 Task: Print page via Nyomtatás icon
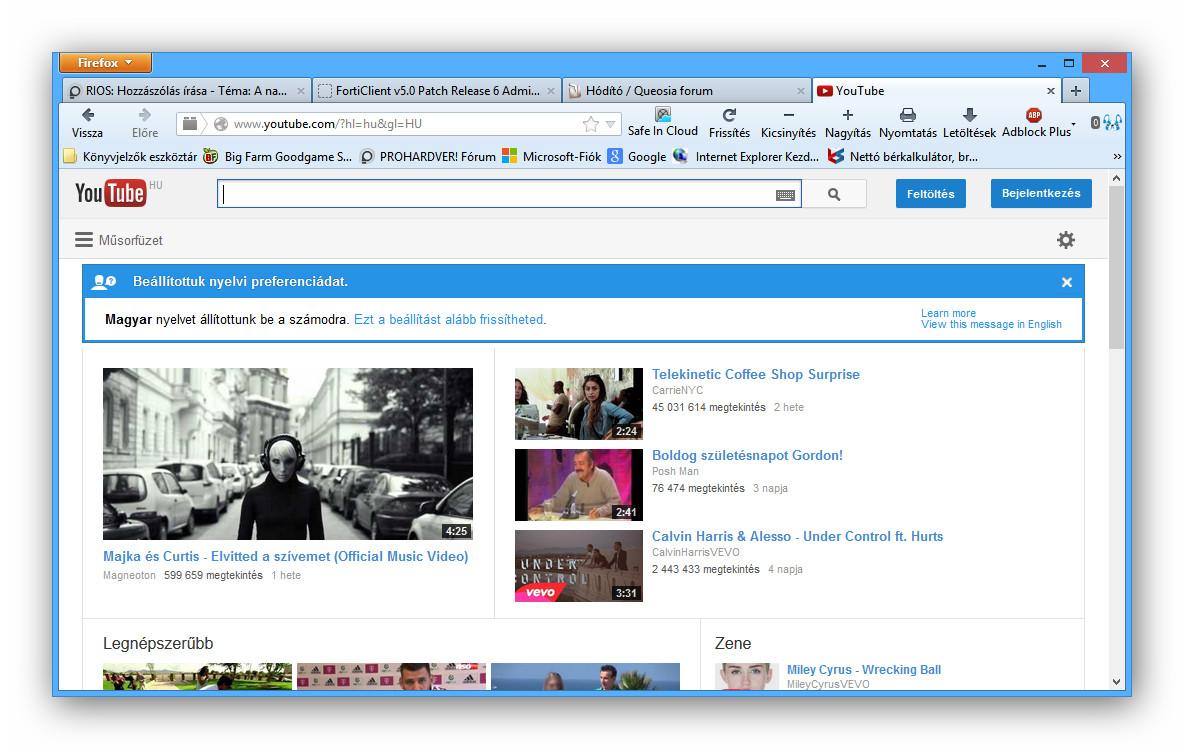pos(908,116)
